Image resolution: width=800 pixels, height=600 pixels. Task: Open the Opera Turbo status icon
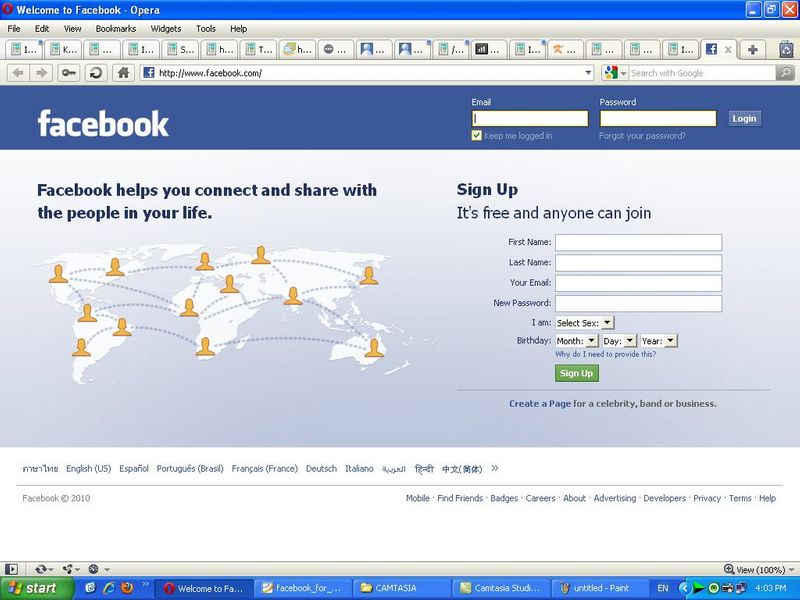point(93,569)
